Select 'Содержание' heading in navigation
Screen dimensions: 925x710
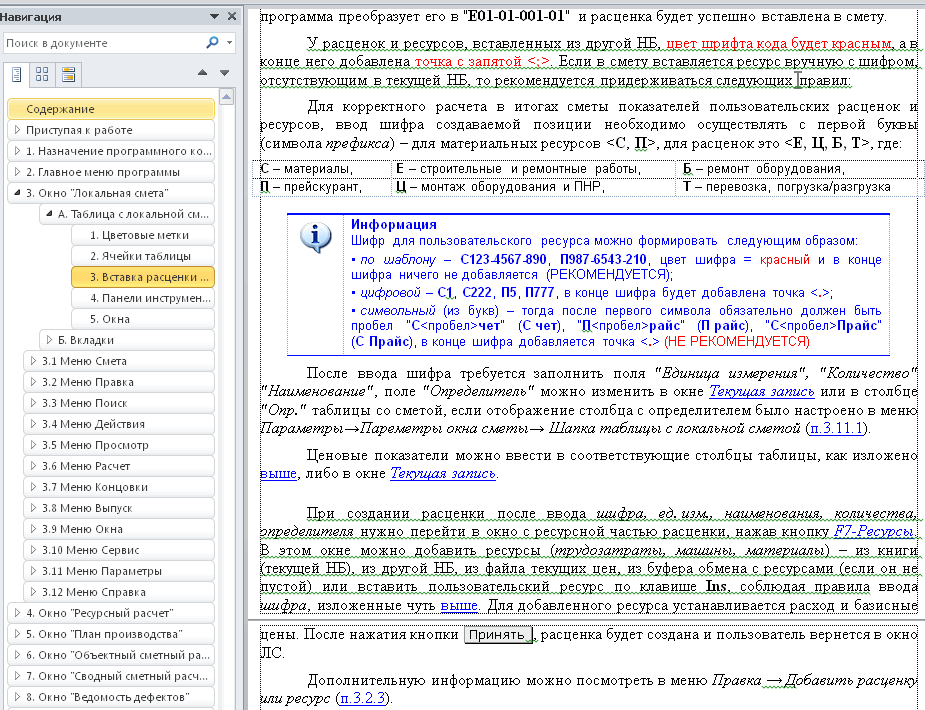(110, 109)
